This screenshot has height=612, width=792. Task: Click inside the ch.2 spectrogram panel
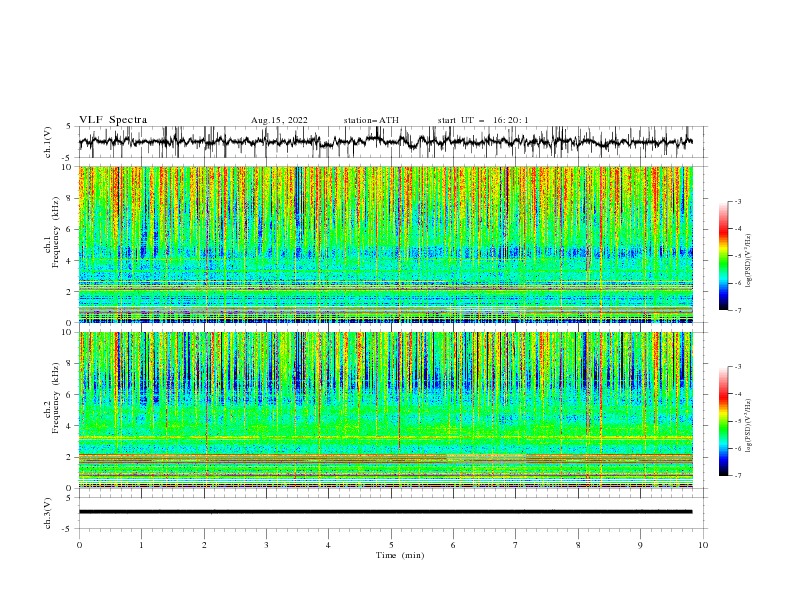pyautogui.click(x=386, y=410)
